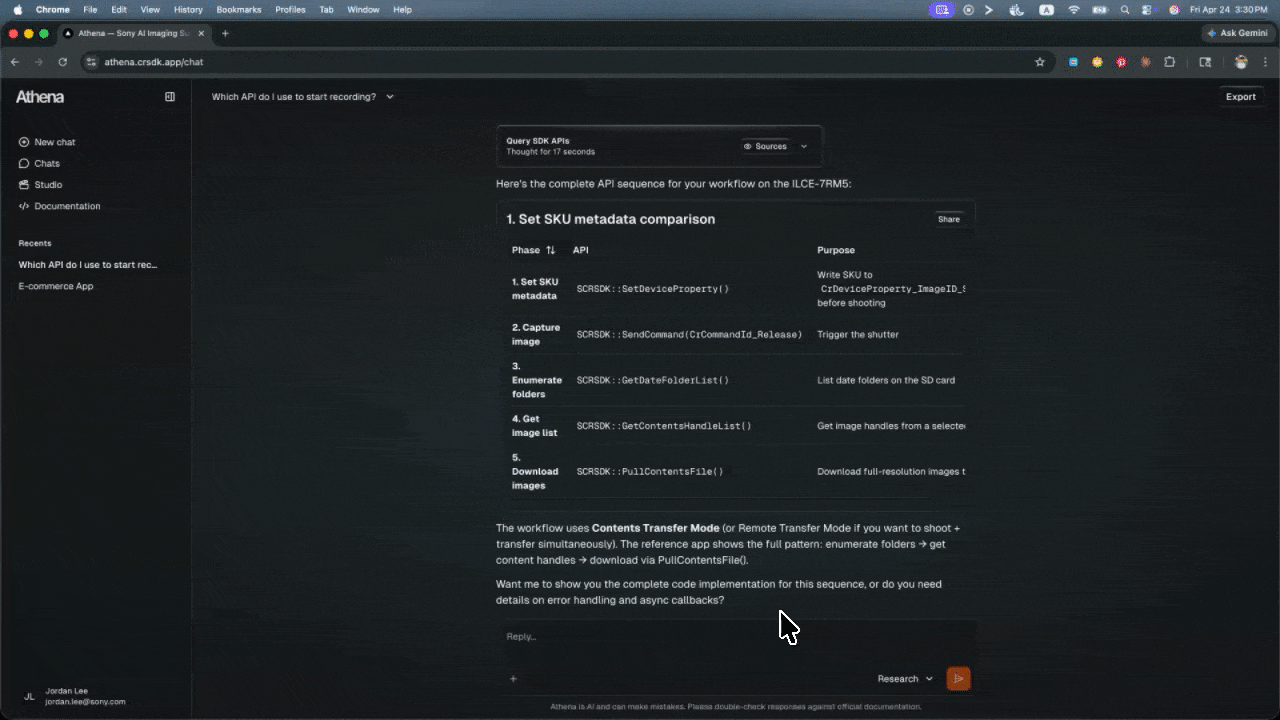Screen dimensions: 1280x720
Task: Click the SCRSDK::PullContentsFile() cell
Action: coord(650,472)
